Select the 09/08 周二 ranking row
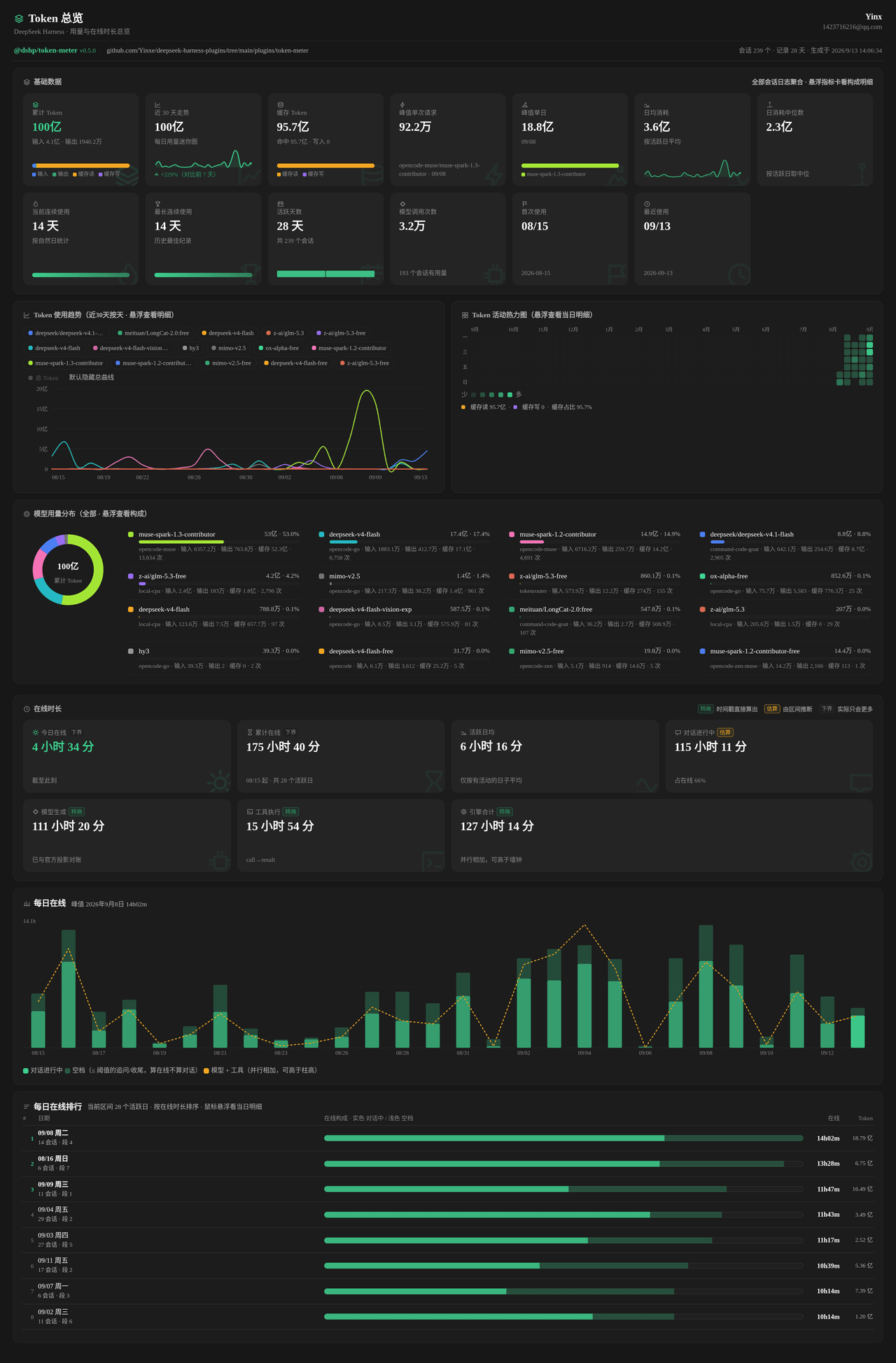The width and height of the screenshot is (896, 1363). click(448, 1138)
